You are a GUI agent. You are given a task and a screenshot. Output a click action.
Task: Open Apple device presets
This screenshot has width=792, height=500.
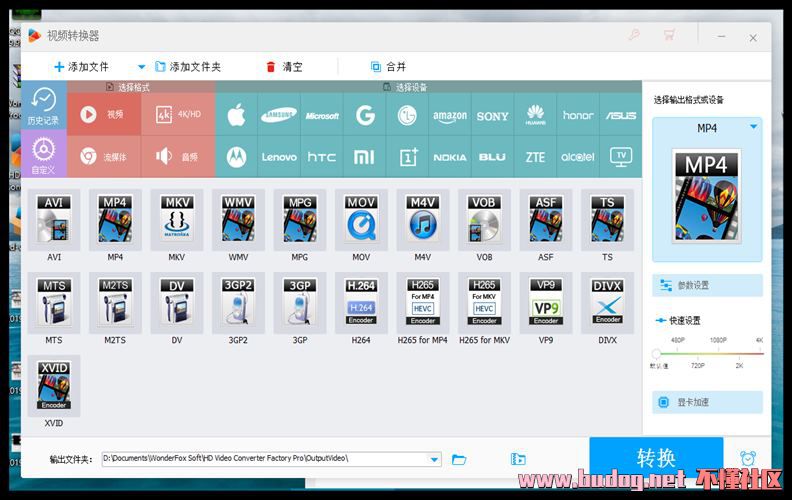coord(236,115)
